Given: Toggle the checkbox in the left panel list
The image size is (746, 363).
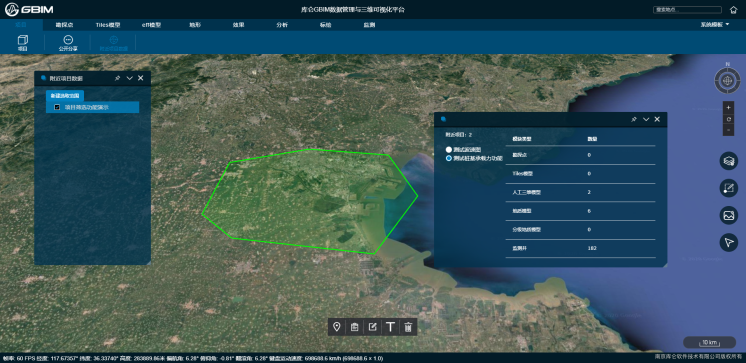Looking at the screenshot, I should (x=57, y=108).
